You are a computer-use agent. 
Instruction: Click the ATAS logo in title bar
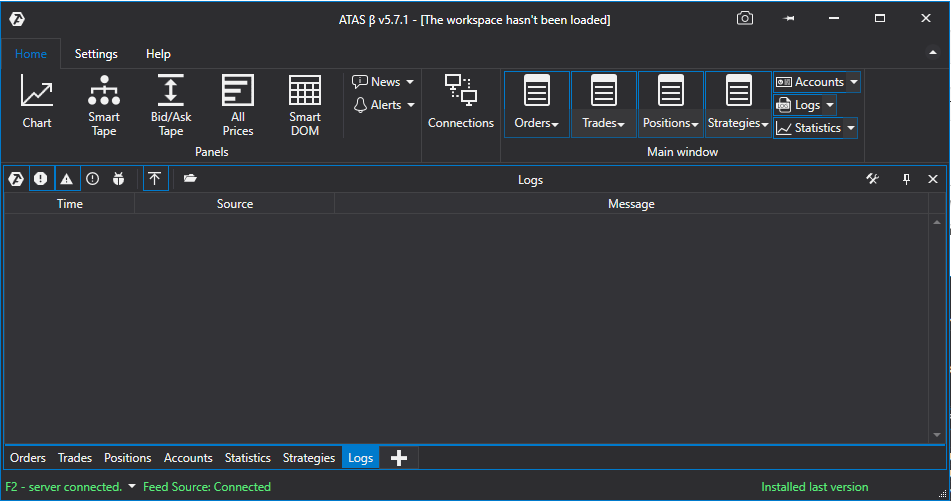pos(17,19)
